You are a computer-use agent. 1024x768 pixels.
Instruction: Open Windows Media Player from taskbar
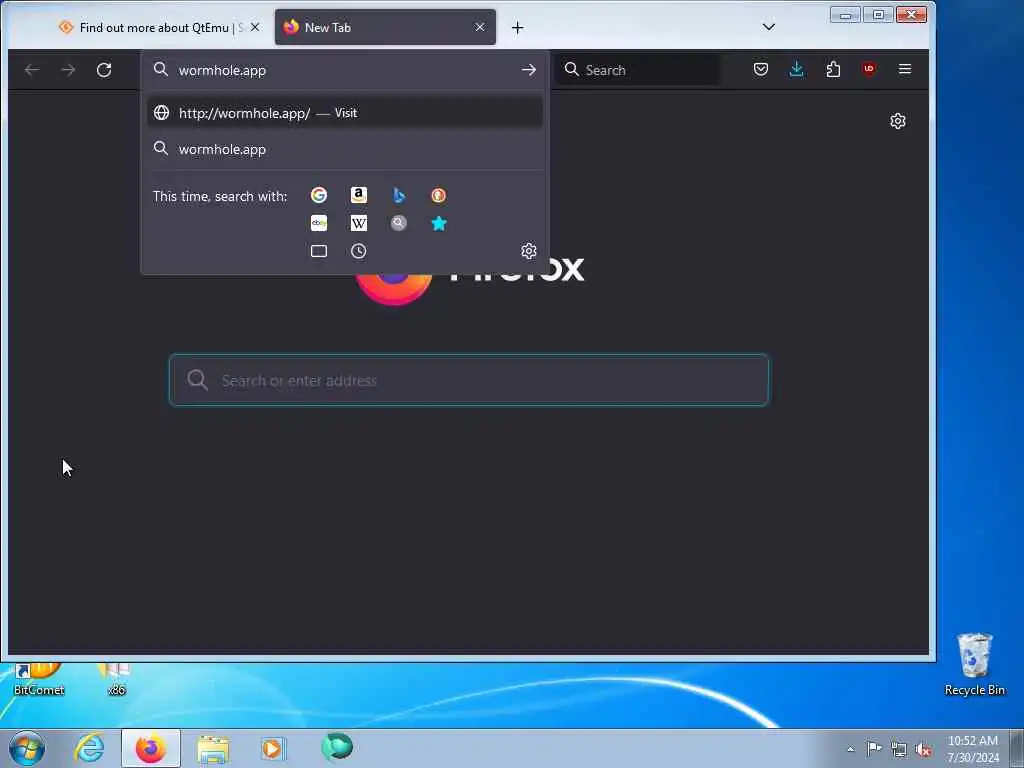click(x=274, y=748)
